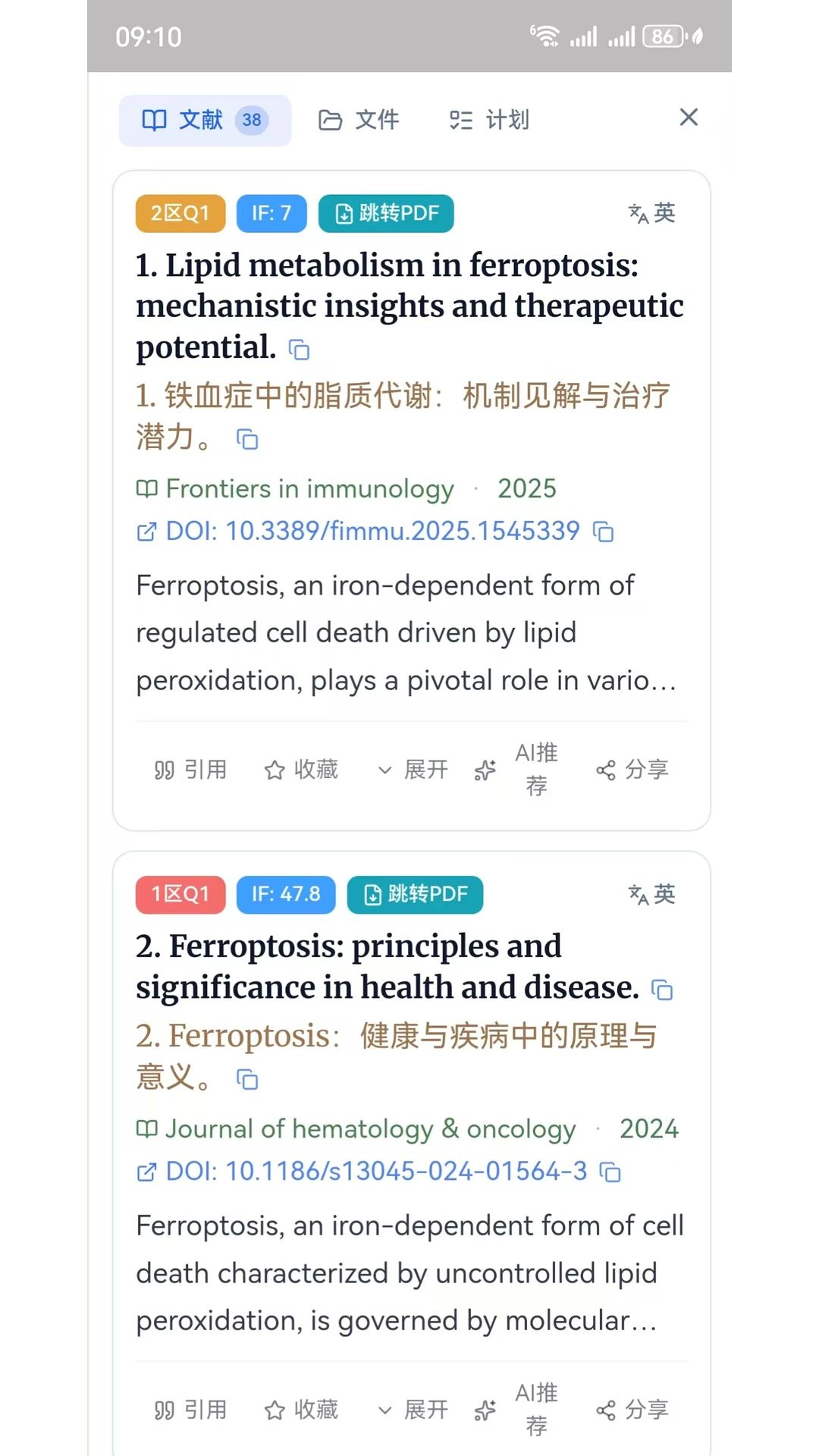Open the 计划 tab
This screenshot has width=819, height=1456.
(489, 120)
